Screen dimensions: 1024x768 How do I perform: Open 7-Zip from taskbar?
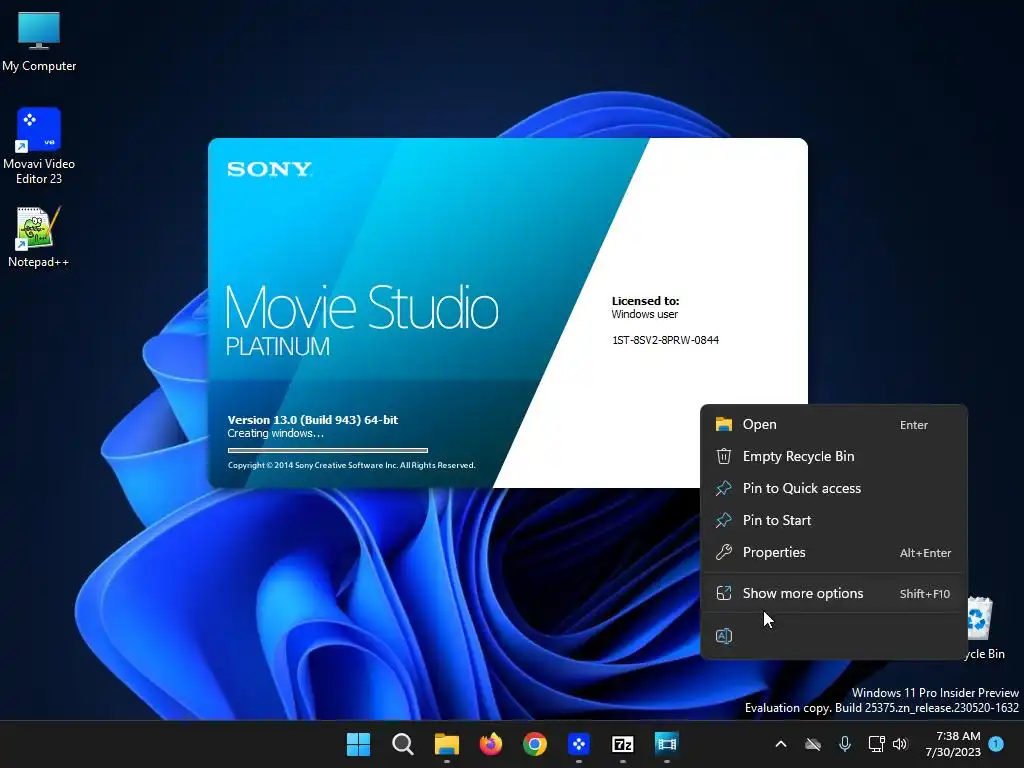coord(622,744)
